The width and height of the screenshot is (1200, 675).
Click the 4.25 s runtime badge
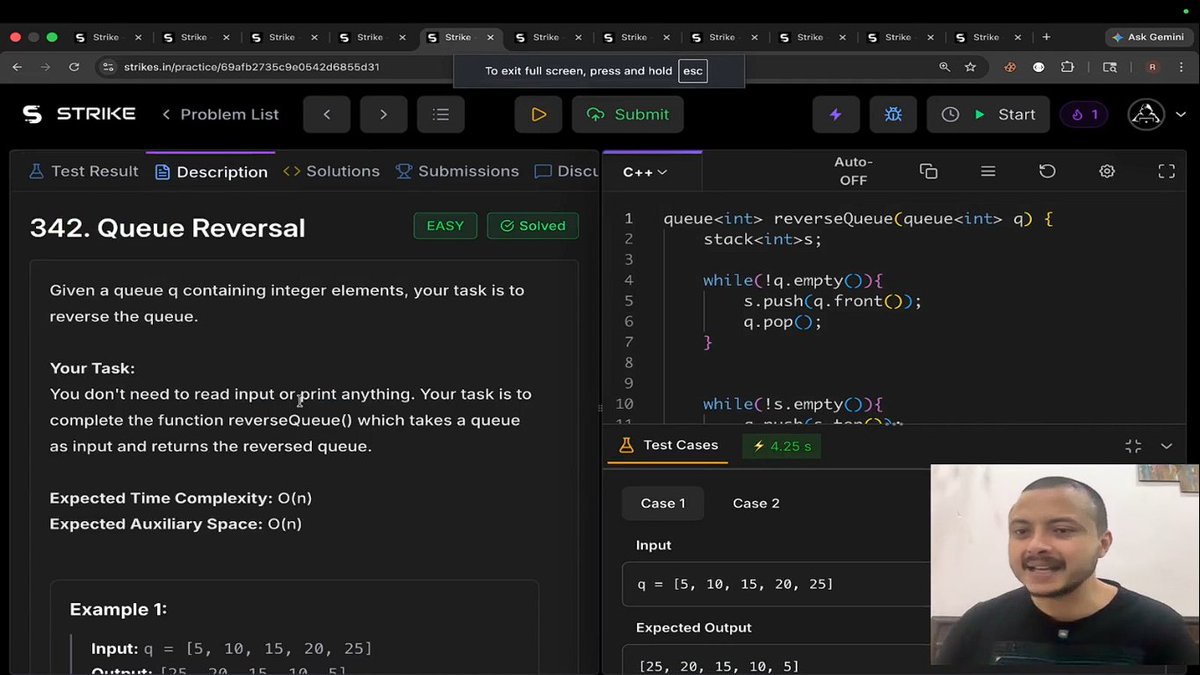tap(782, 446)
